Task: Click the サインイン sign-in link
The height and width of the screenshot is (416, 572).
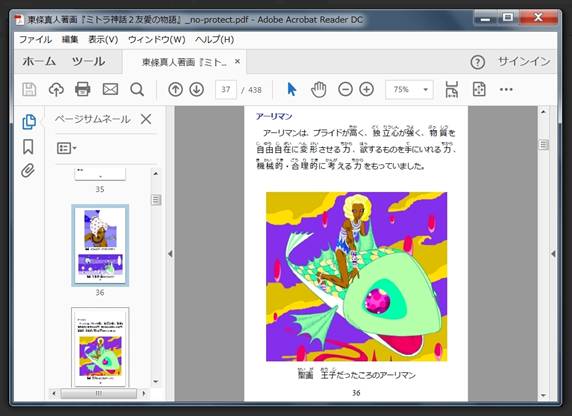Action: (524, 61)
